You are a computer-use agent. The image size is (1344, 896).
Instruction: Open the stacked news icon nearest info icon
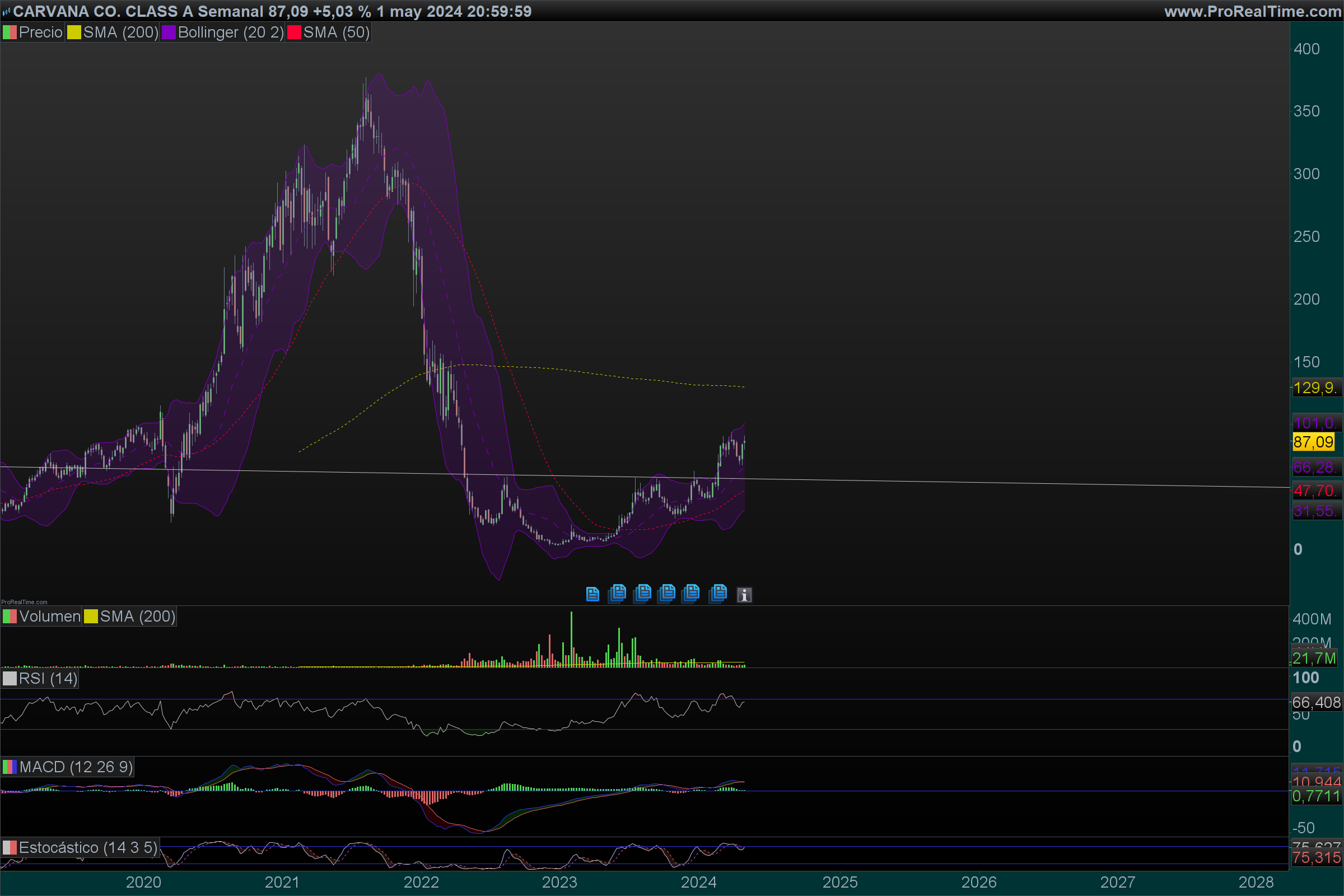(718, 593)
